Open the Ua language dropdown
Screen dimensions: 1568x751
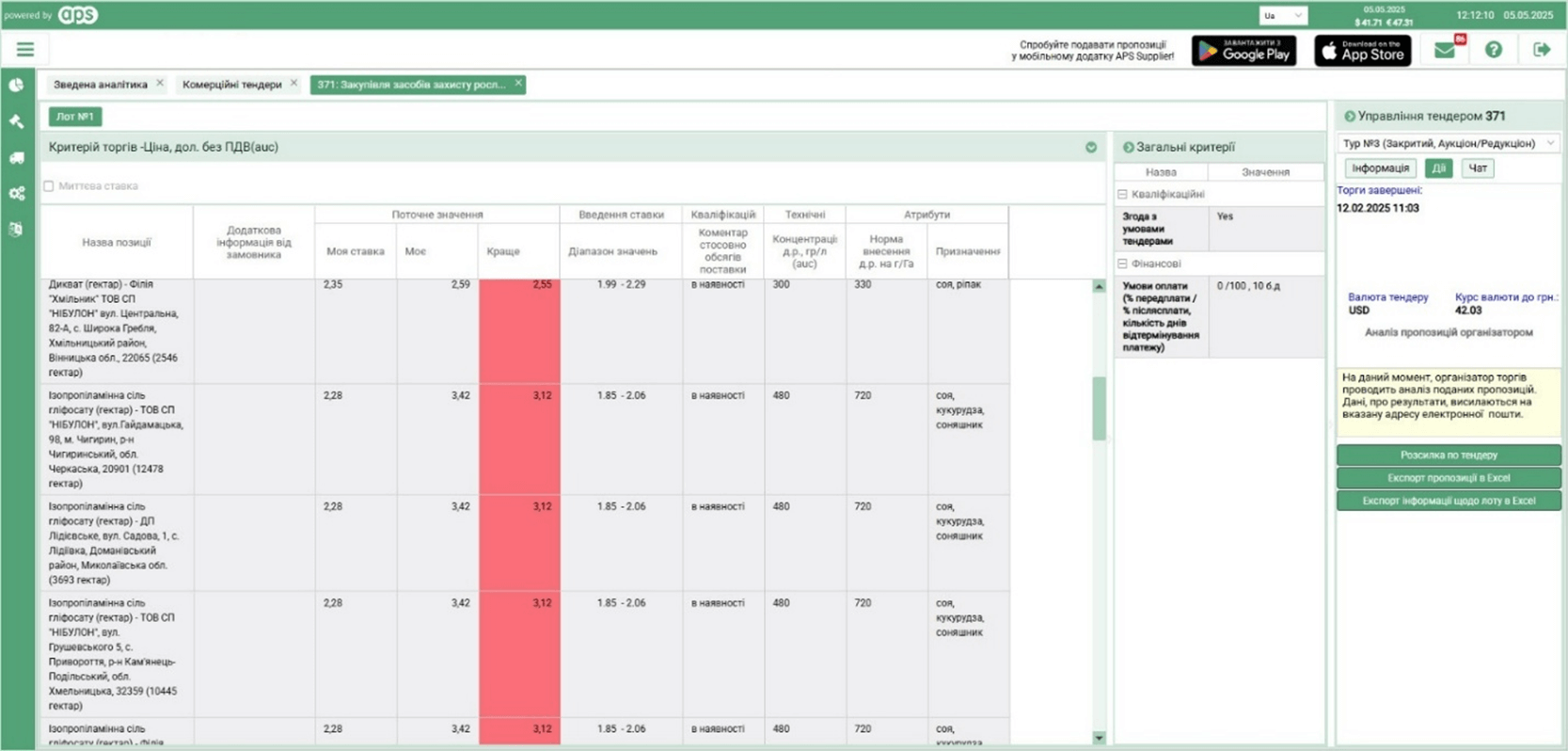pyautogui.click(x=1283, y=16)
